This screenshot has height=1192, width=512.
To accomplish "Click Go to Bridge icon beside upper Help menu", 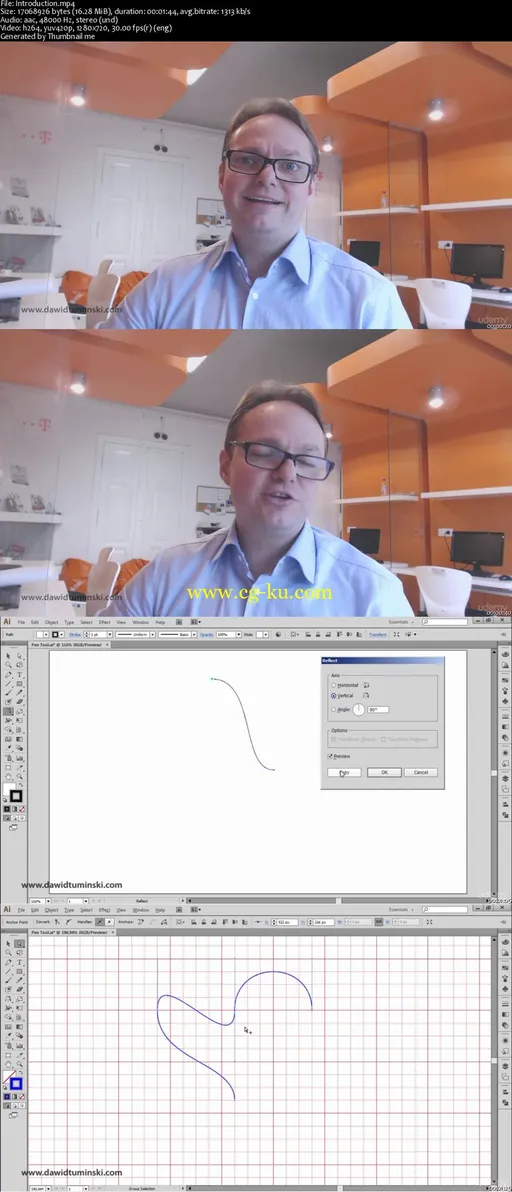I will (x=179, y=622).
